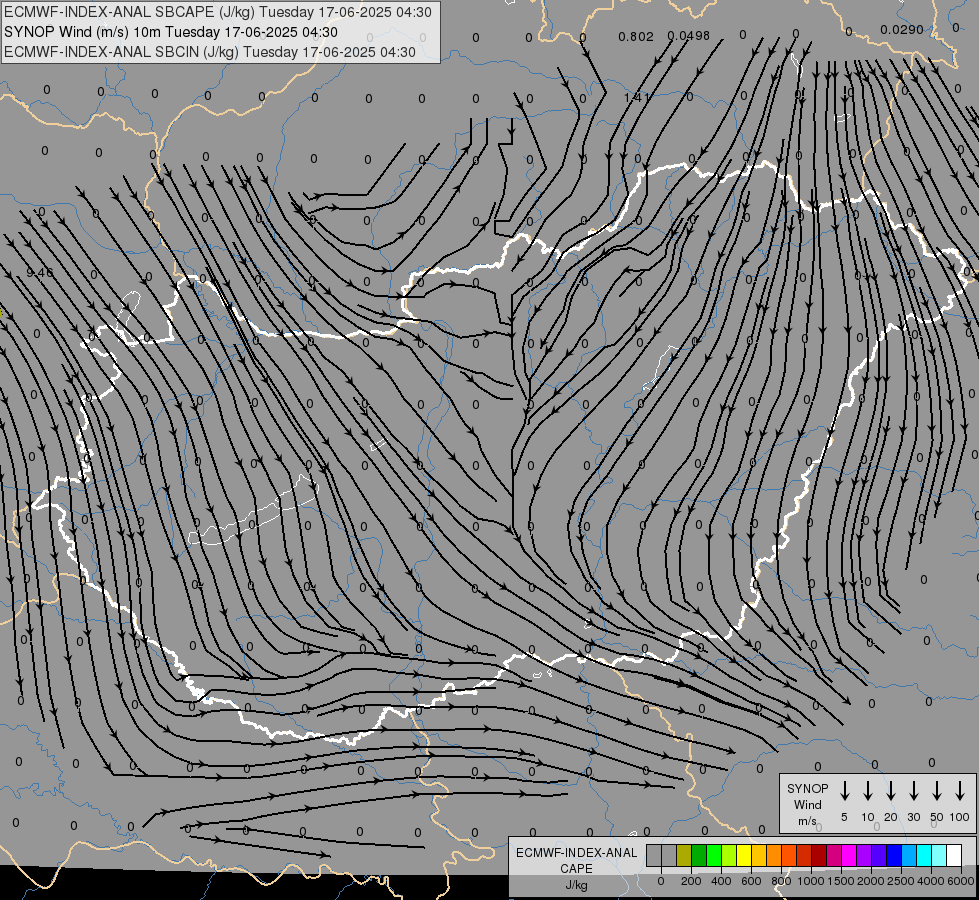Select the white CAPE legend swatch
Viewport: 979px width, 900px height.
(953, 855)
